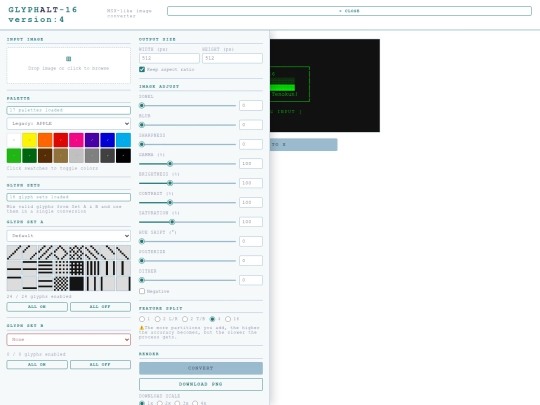Select feature split option 16
This screenshot has height=405, width=540.
pyautogui.click(x=228, y=319)
